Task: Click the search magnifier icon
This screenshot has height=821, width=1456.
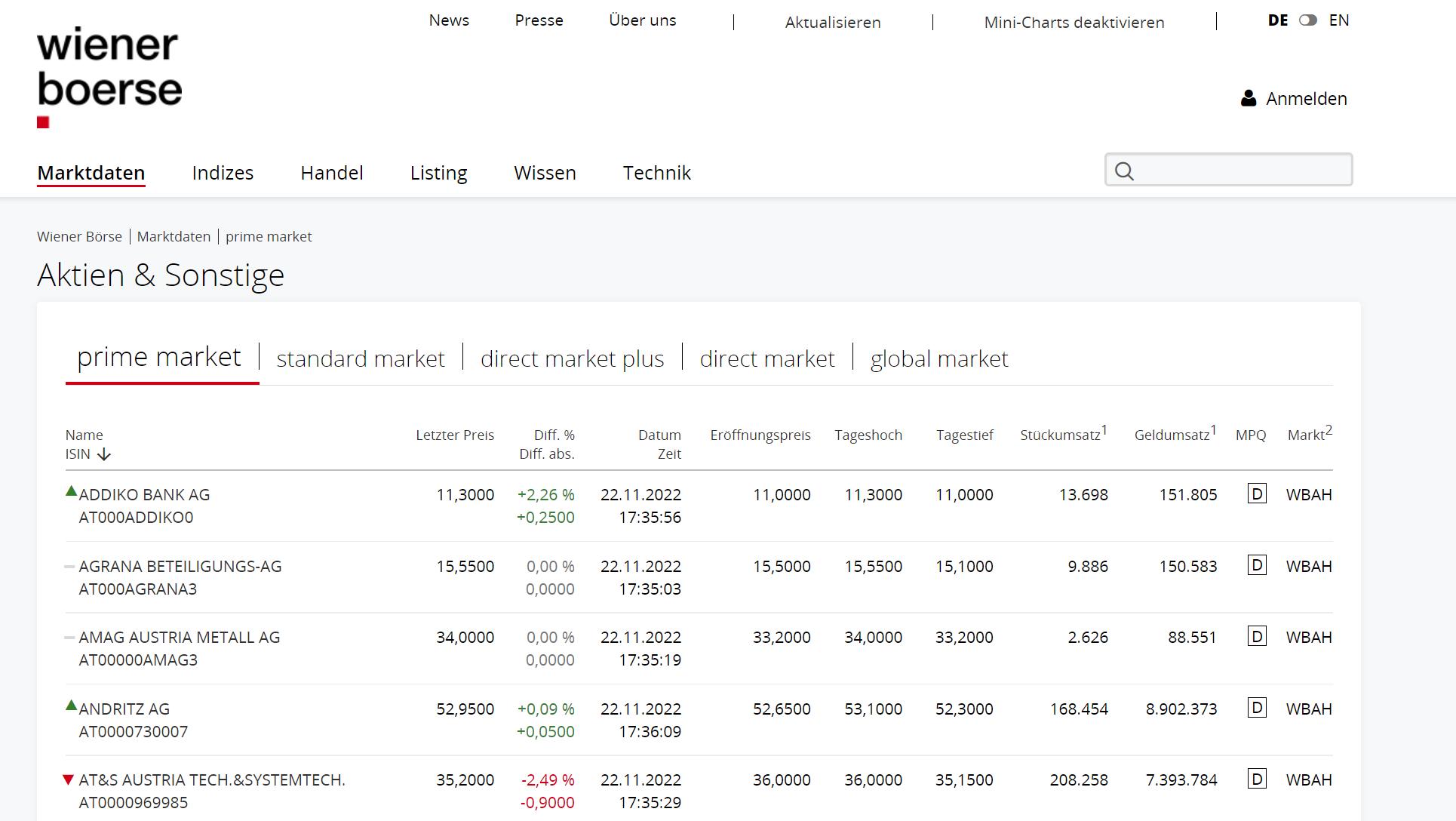Action: (x=1124, y=171)
